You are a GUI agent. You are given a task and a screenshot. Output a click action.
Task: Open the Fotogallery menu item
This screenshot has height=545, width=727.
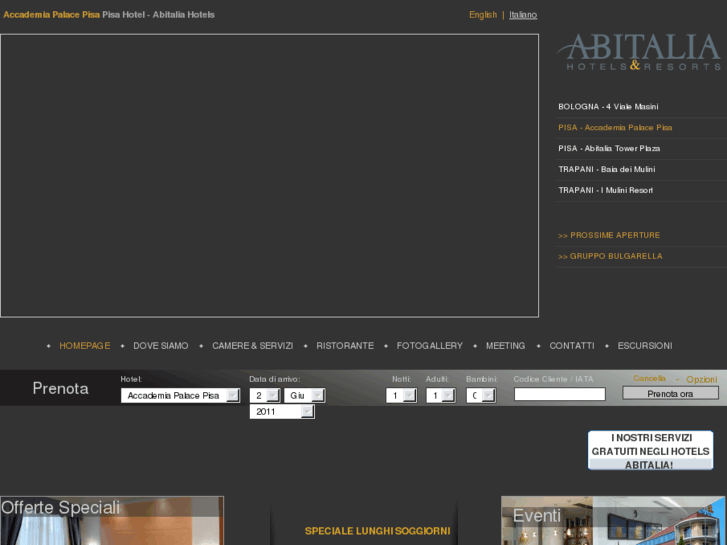[x=430, y=346]
